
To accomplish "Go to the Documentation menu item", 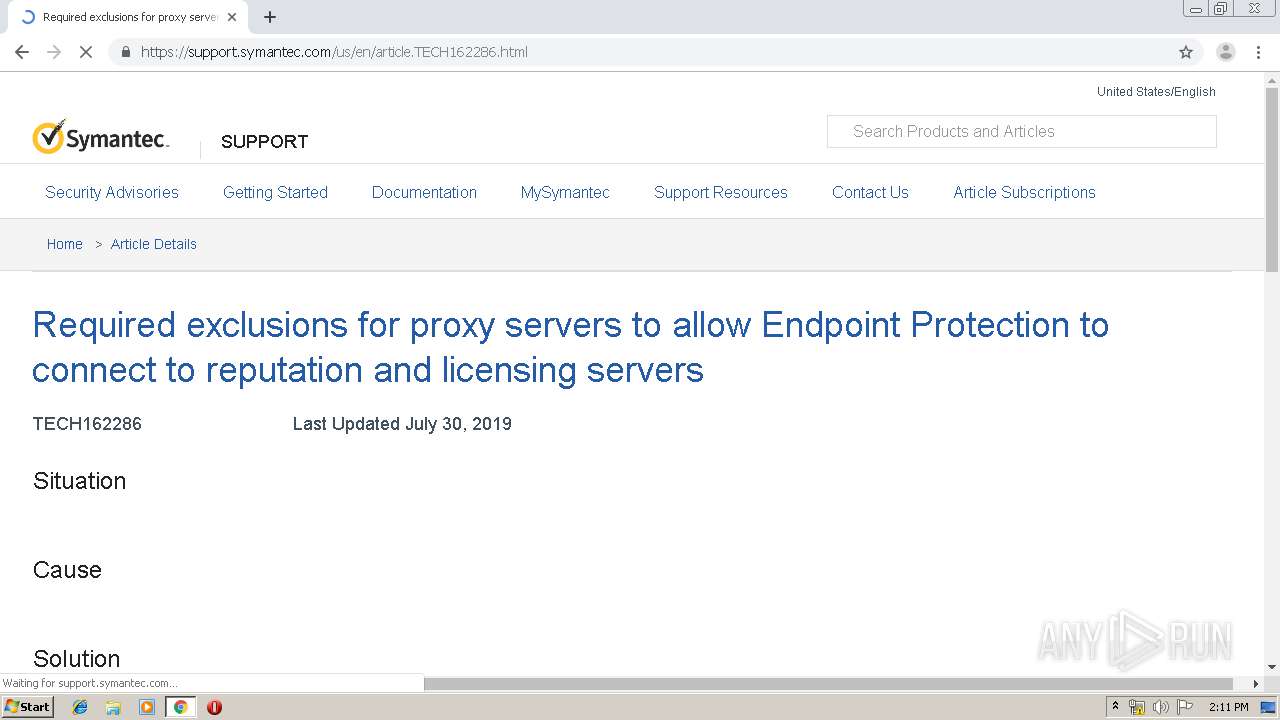I will (x=424, y=192).
